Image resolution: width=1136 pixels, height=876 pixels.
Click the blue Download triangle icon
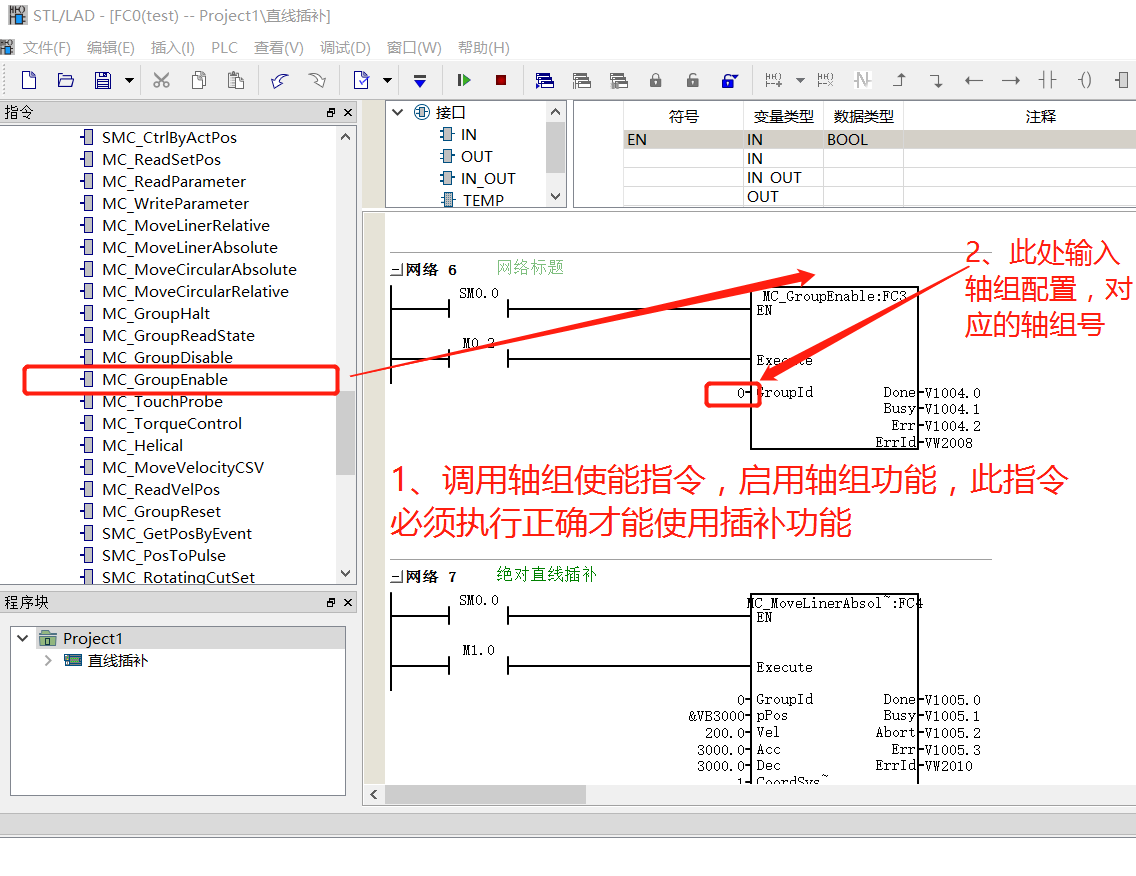click(x=419, y=80)
